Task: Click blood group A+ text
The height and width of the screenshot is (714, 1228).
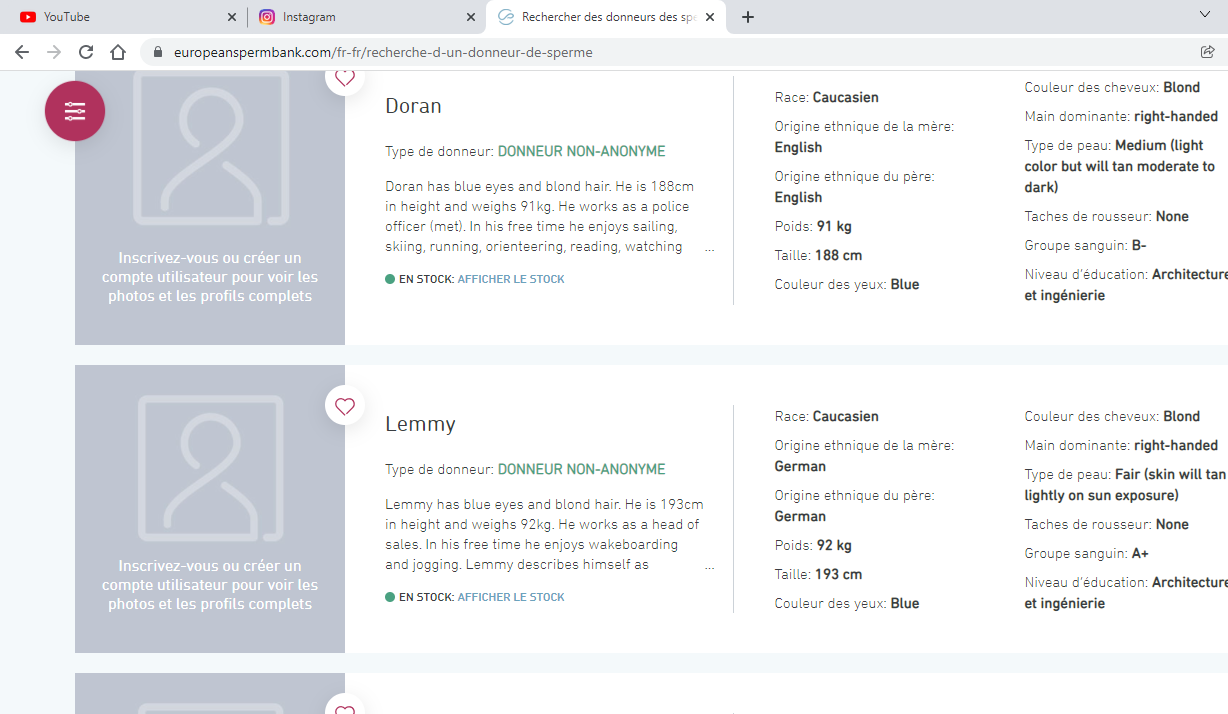Action: point(1140,554)
